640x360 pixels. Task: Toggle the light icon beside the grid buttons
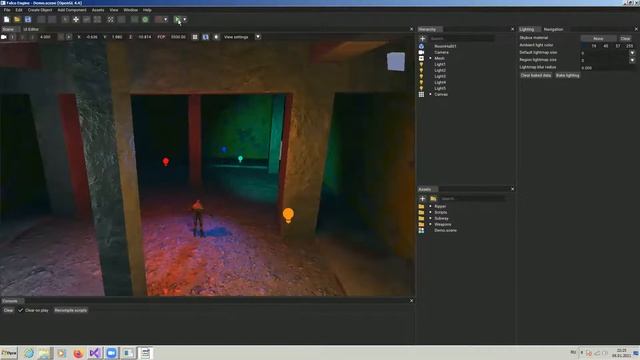pos(216,37)
